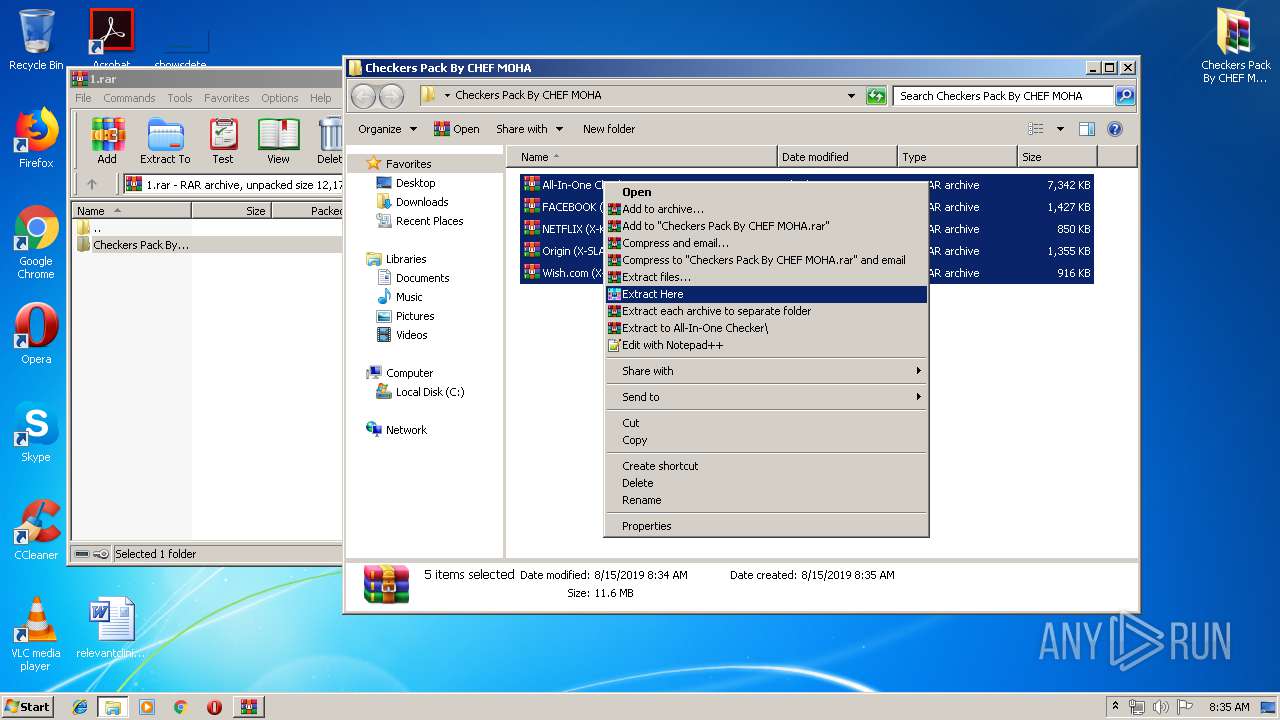Open Google Chrome desktop shortcut
The image size is (1280, 720).
(x=36, y=243)
